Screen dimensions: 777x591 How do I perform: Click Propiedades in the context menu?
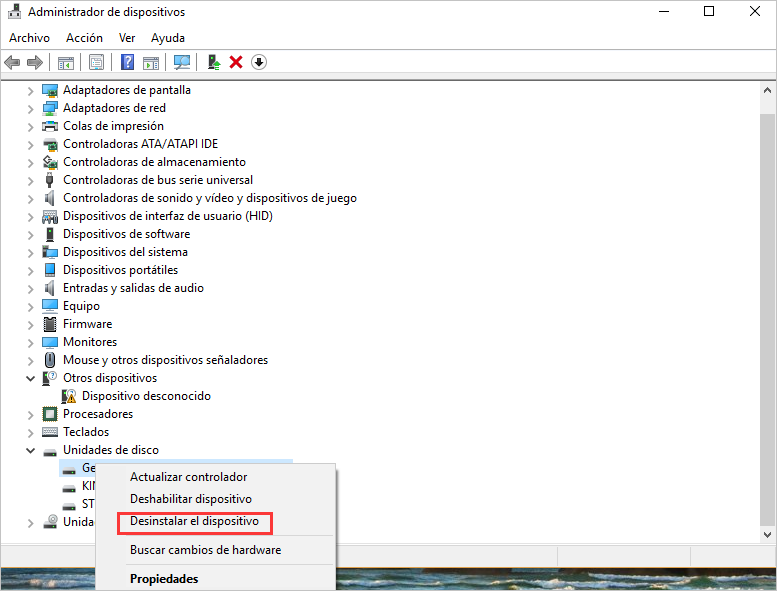point(164,578)
